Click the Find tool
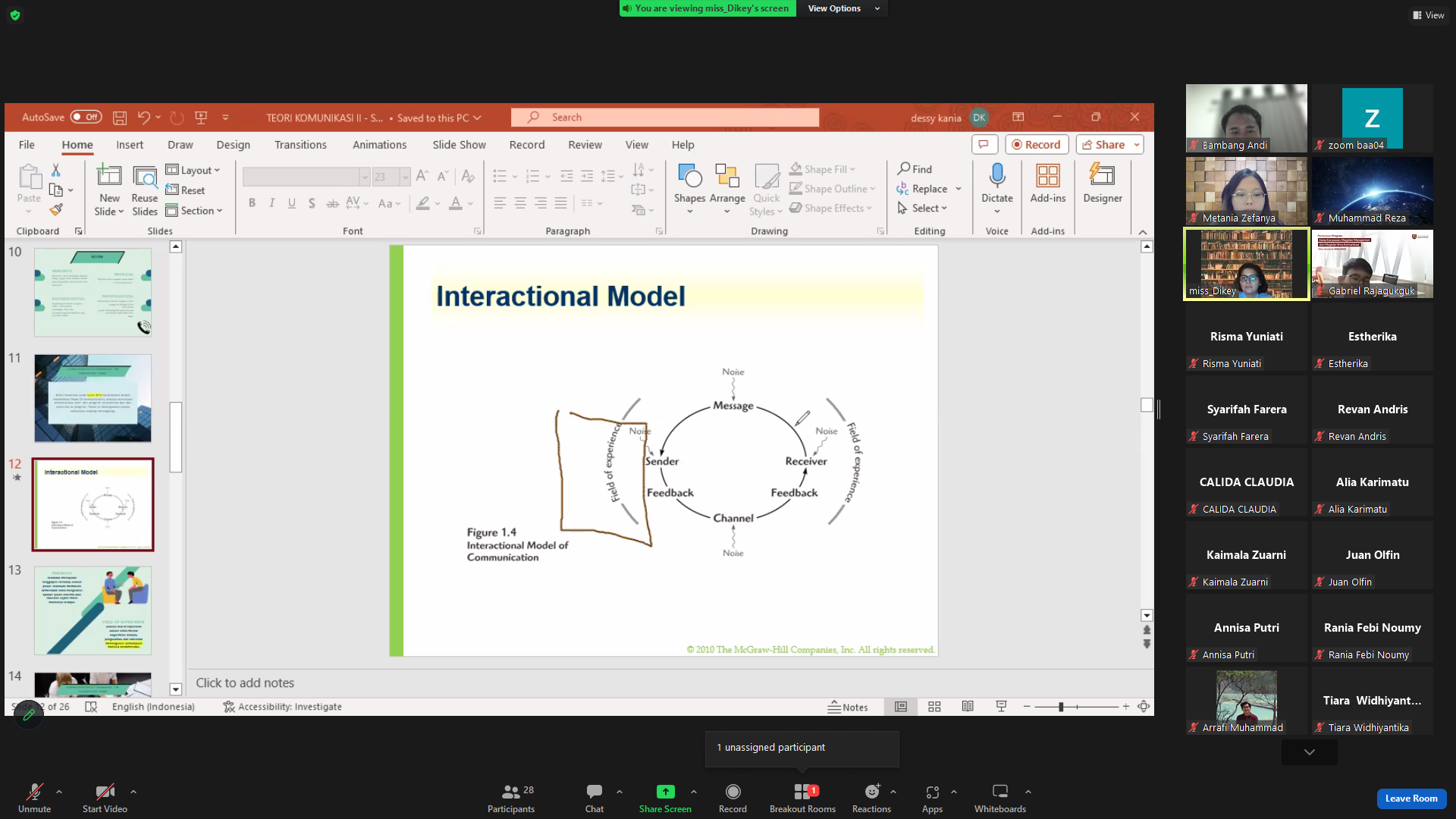The height and width of the screenshot is (819, 1456). tap(915, 169)
